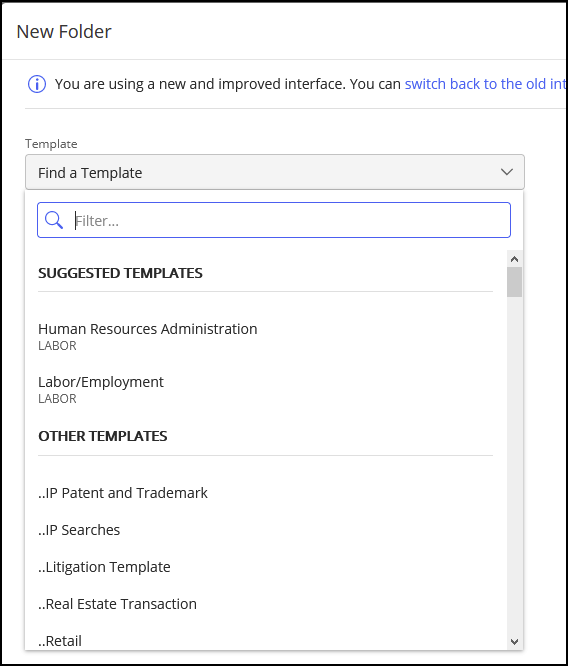568x666 pixels.
Task: Click the scrollbar up arrow
Action: click(x=514, y=259)
